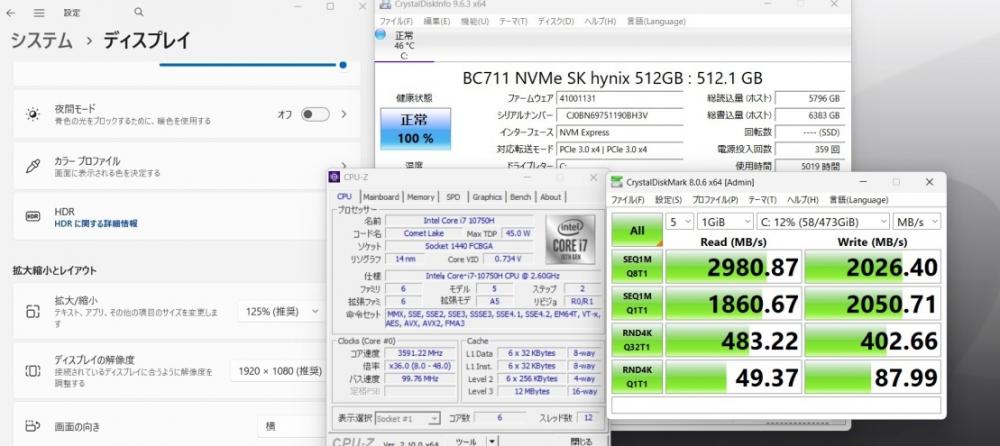The height and width of the screenshot is (446, 1000).
Task: Switch to the Mainboard tab in CPU-Z
Action: pyautogui.click(x=381, y=197)
